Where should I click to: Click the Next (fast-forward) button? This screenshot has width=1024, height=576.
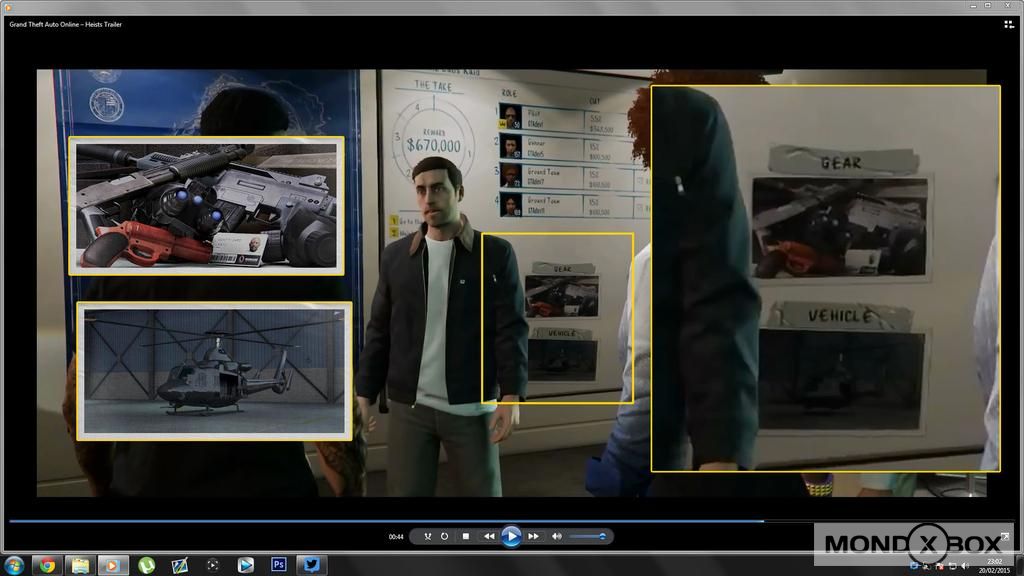534,537
